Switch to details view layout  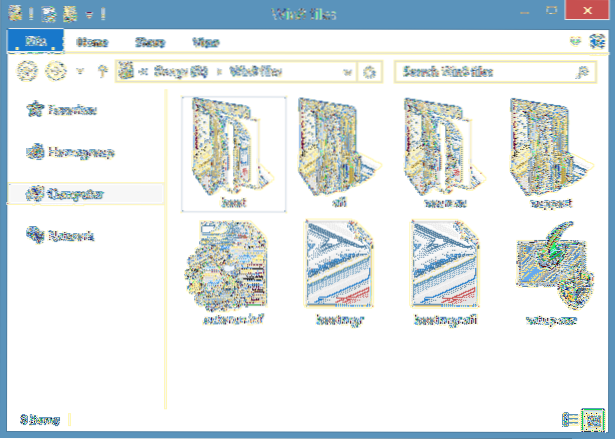coord(570,418)
